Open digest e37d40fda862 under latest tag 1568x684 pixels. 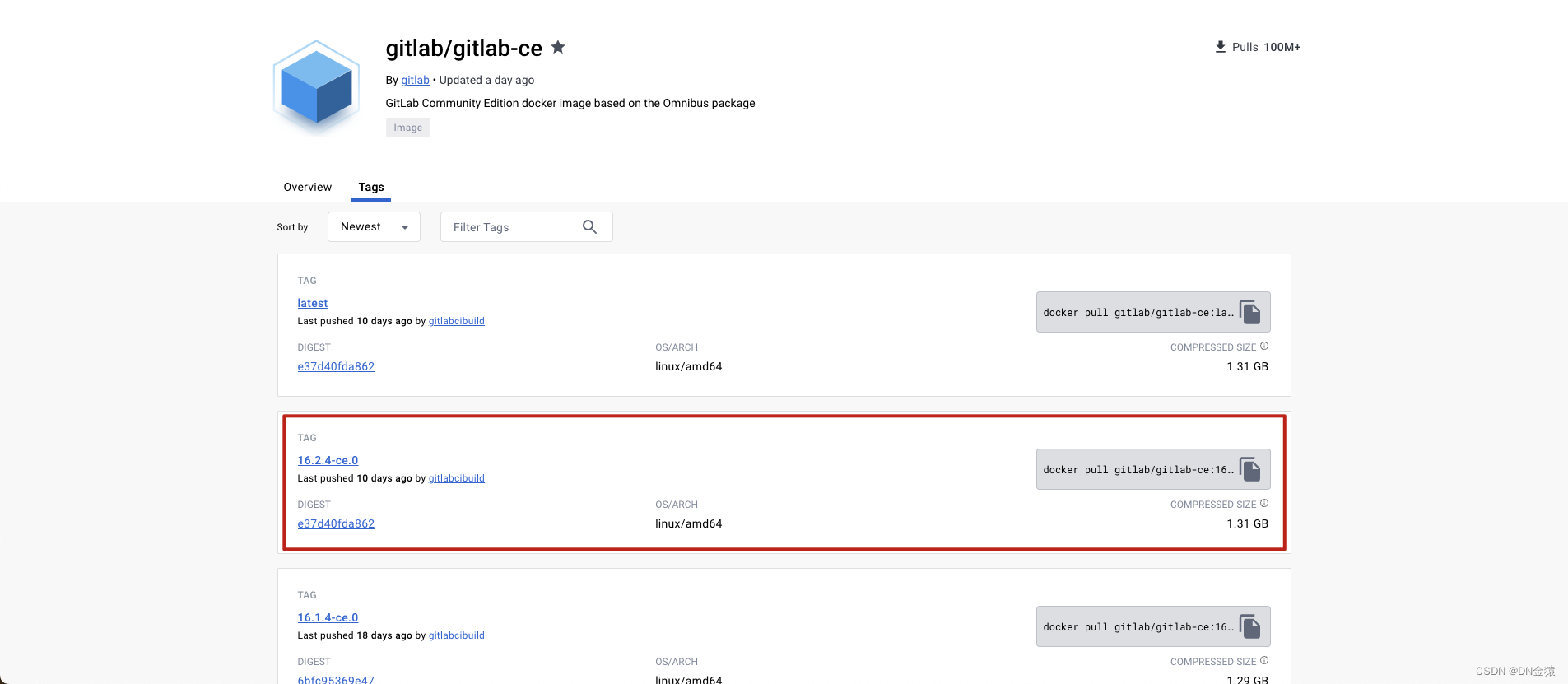tap(336, 366)
